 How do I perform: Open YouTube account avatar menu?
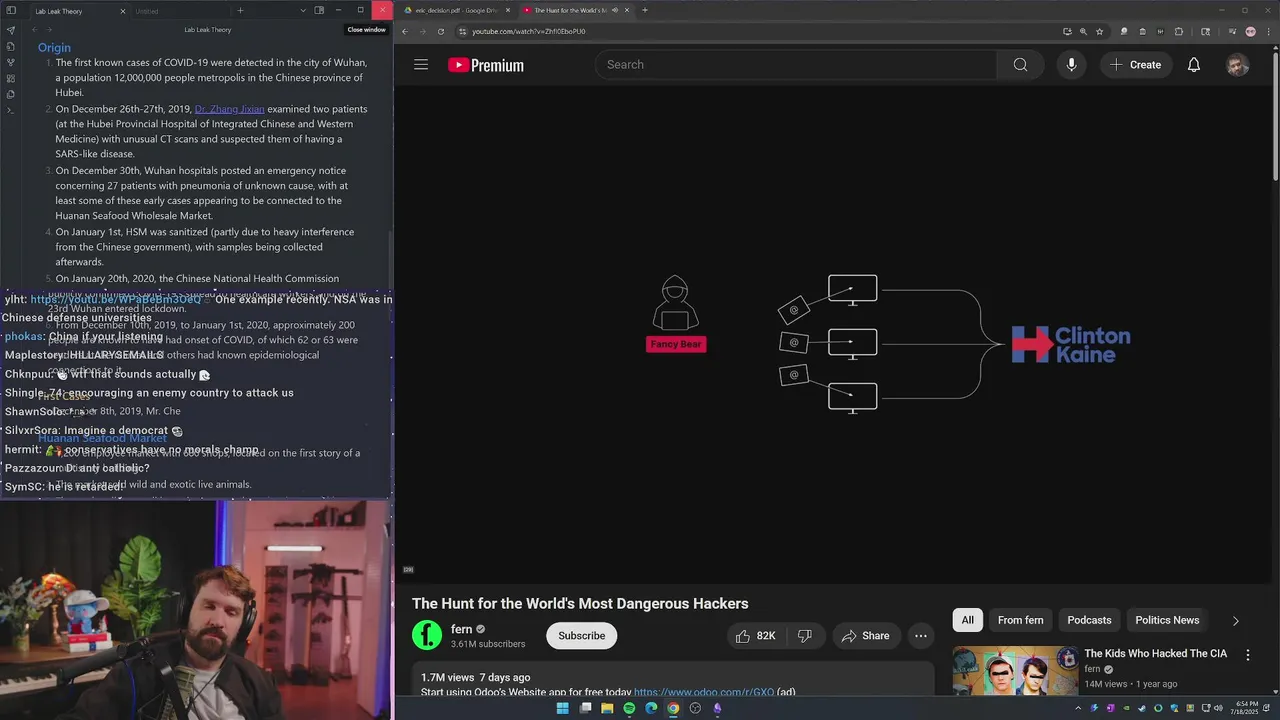pyautogui.click(x=1238, y=65)
